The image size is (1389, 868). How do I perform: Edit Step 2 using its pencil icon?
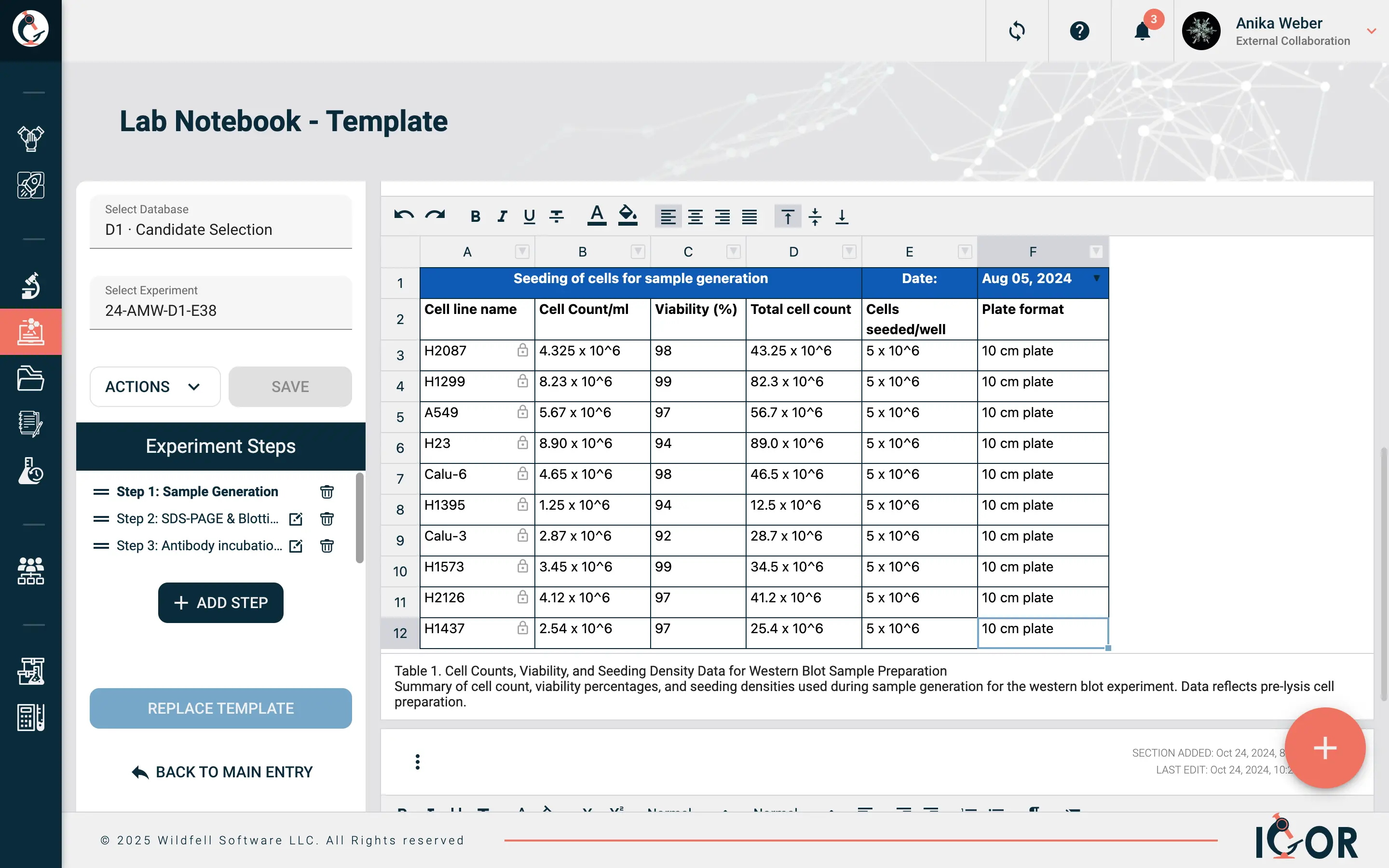point(295,518)
